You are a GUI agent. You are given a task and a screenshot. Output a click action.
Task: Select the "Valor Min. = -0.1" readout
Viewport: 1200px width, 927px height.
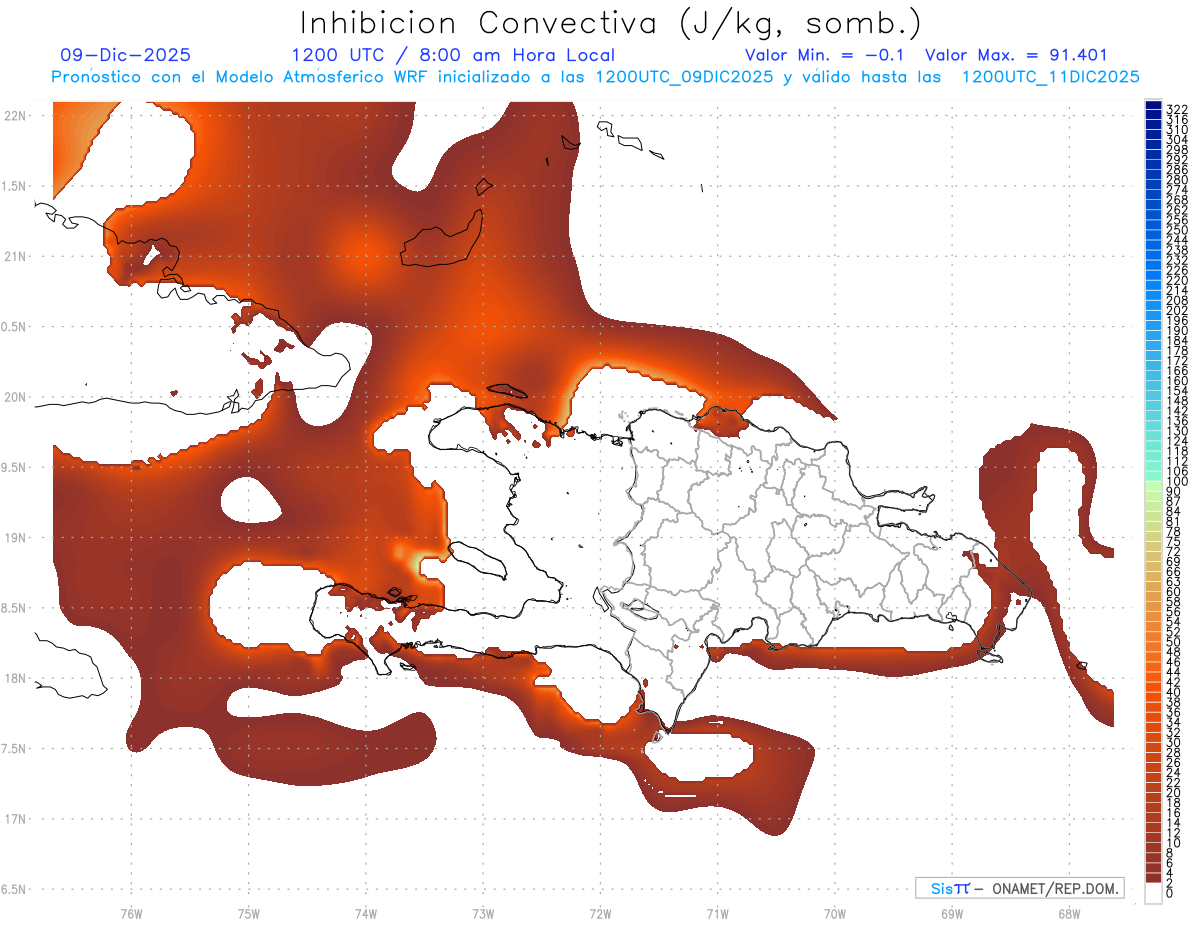pyautogui.click(x=826, y=56)
